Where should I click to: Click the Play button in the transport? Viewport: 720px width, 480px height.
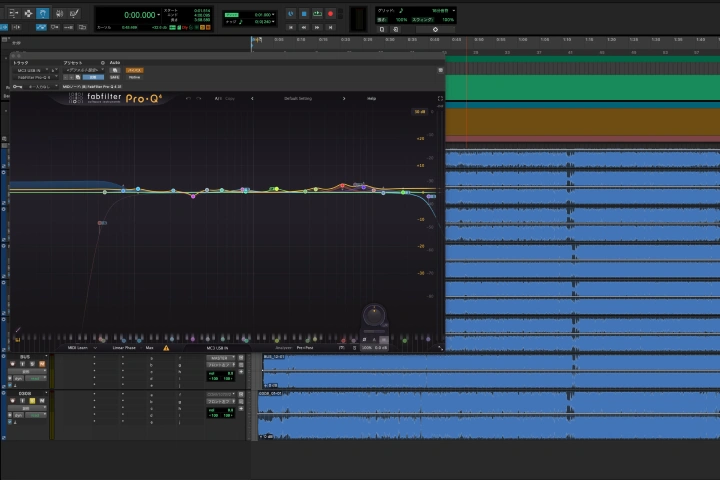pyautogui.click(x=317, y=14)
